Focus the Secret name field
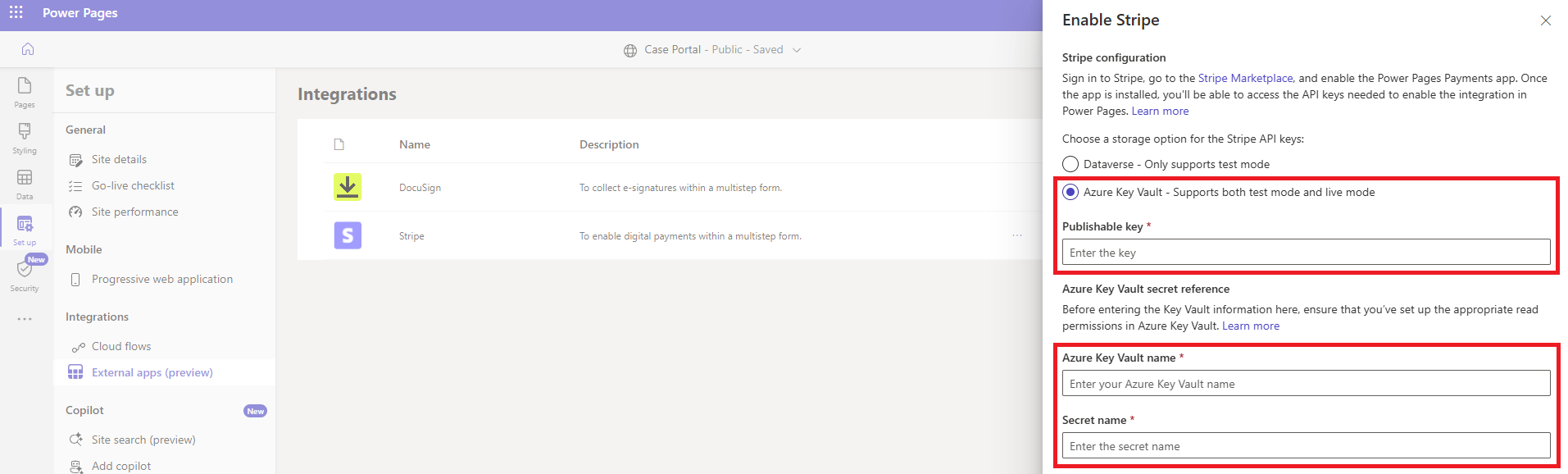1568x474 pixels. point(1306,446)
